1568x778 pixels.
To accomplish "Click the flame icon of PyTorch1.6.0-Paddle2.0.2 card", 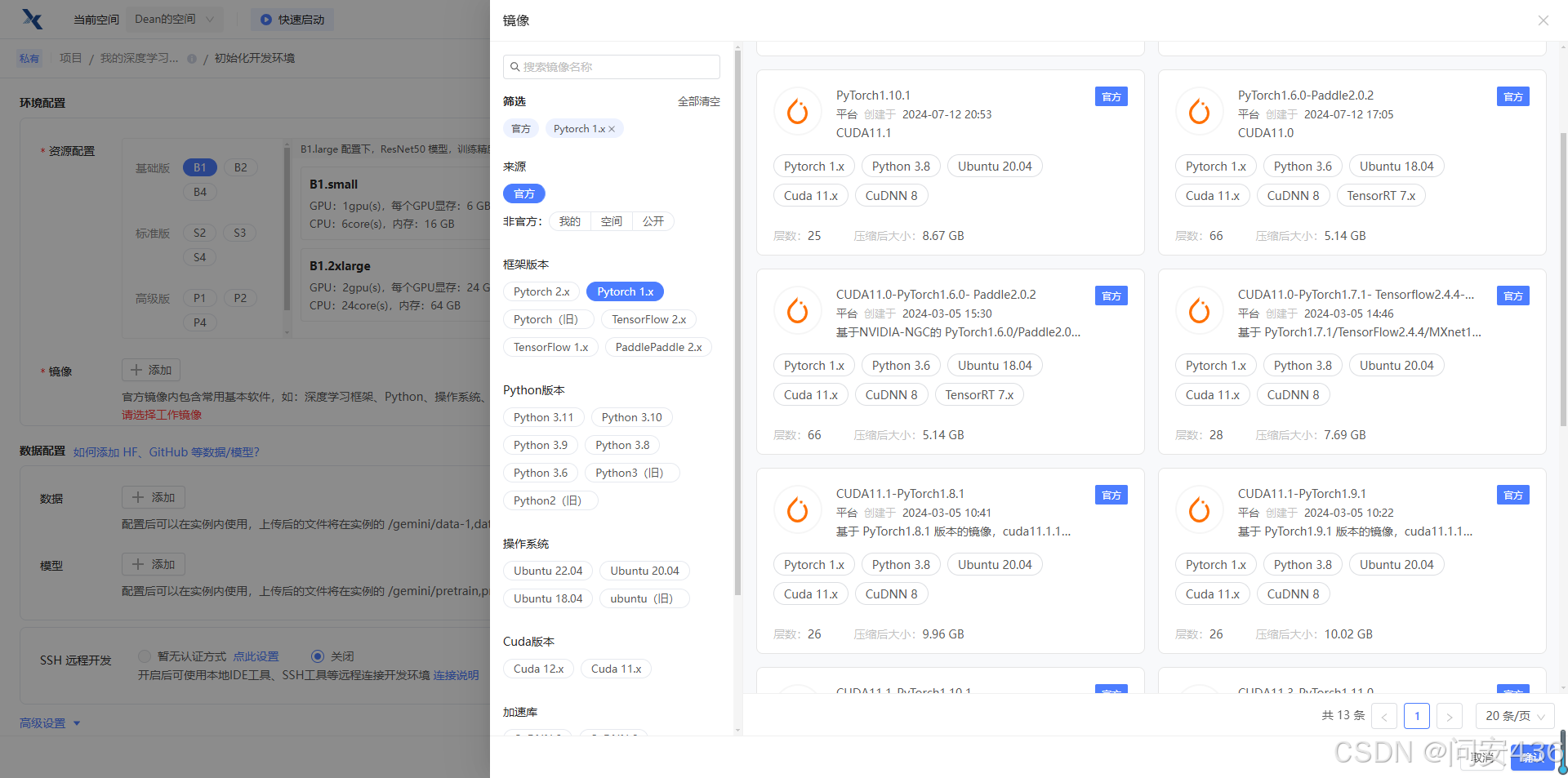I will pos(1200,111).
